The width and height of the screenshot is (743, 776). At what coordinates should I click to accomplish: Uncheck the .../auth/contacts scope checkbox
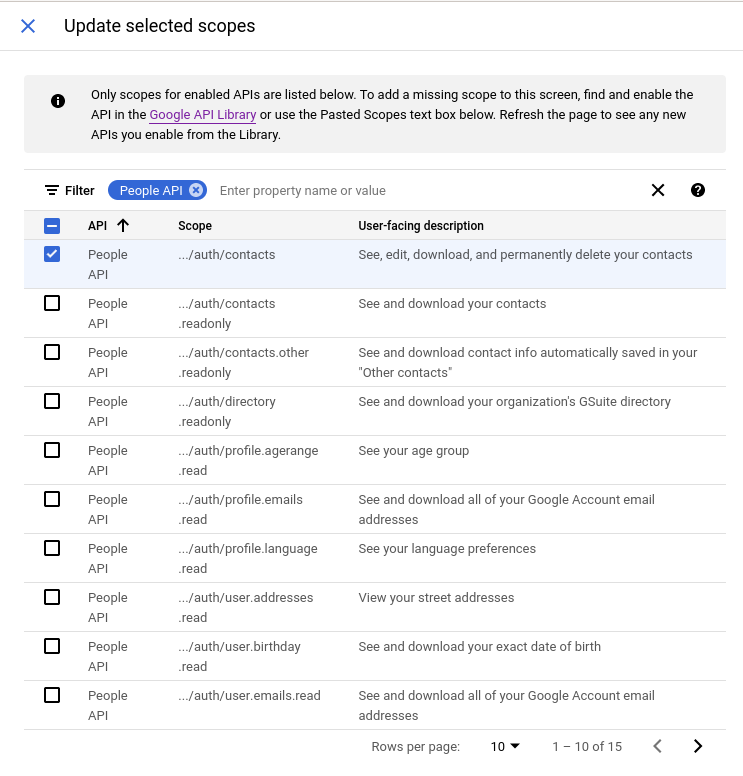[52, 254]
